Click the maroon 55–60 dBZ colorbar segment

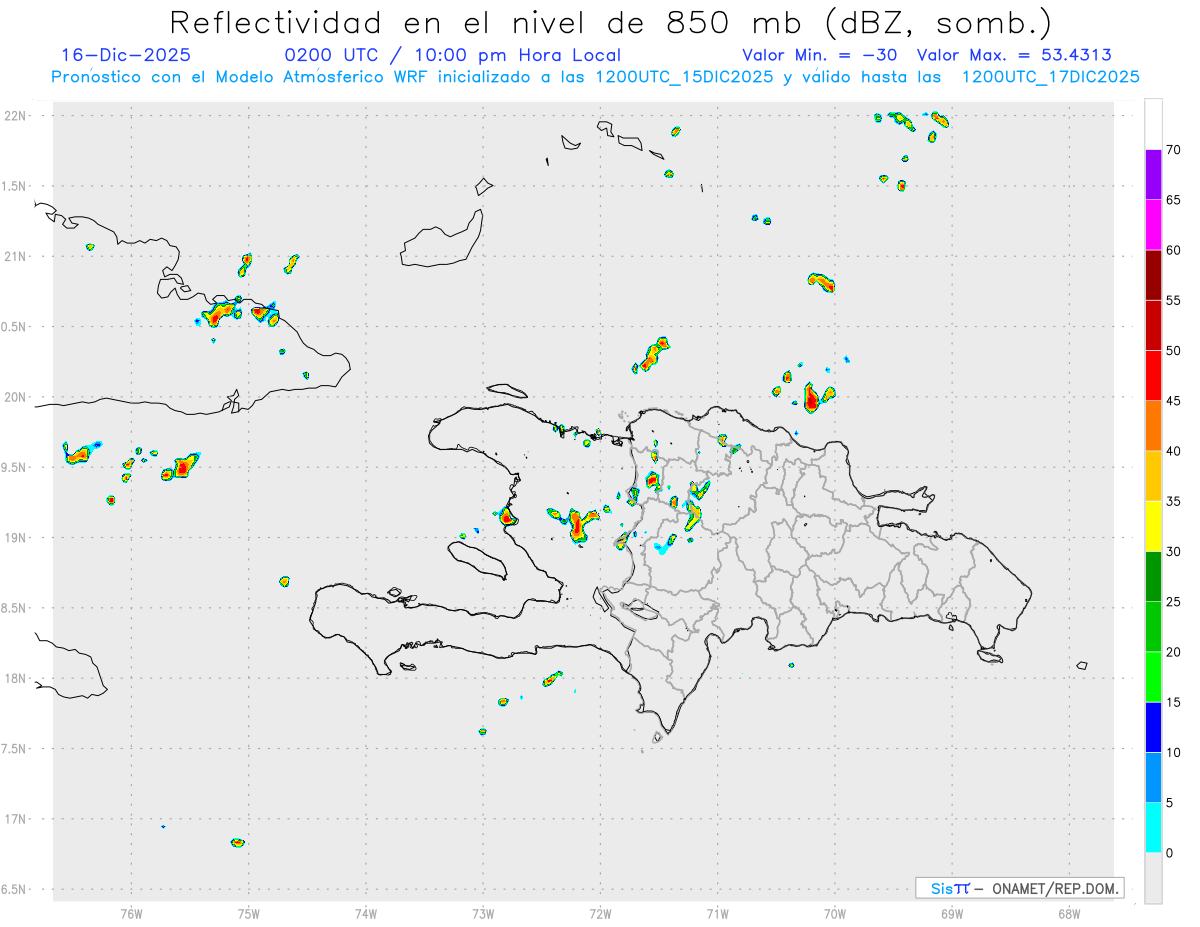1153,275
